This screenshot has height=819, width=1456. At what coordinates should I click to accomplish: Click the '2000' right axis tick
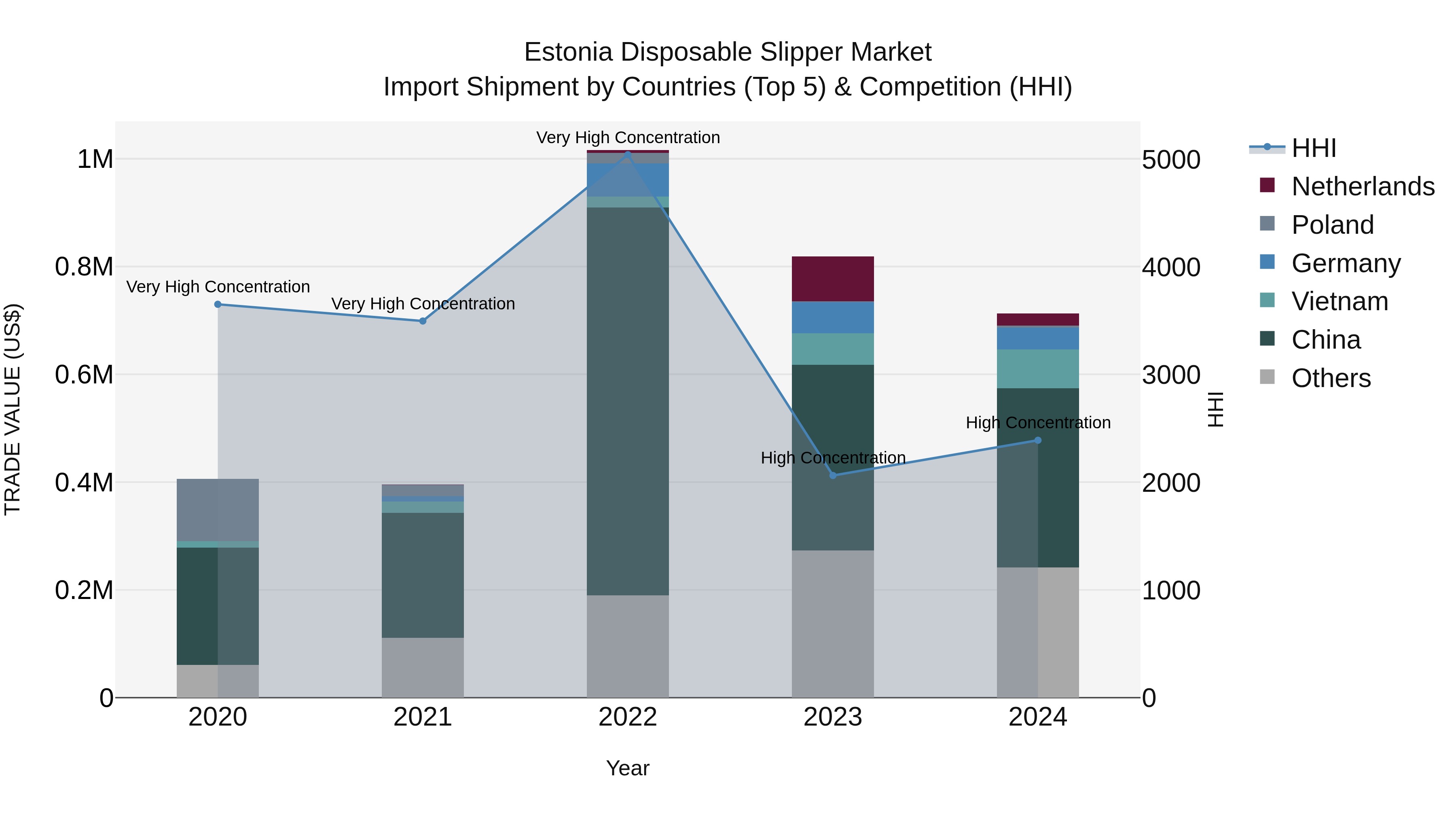[1171, 483]
